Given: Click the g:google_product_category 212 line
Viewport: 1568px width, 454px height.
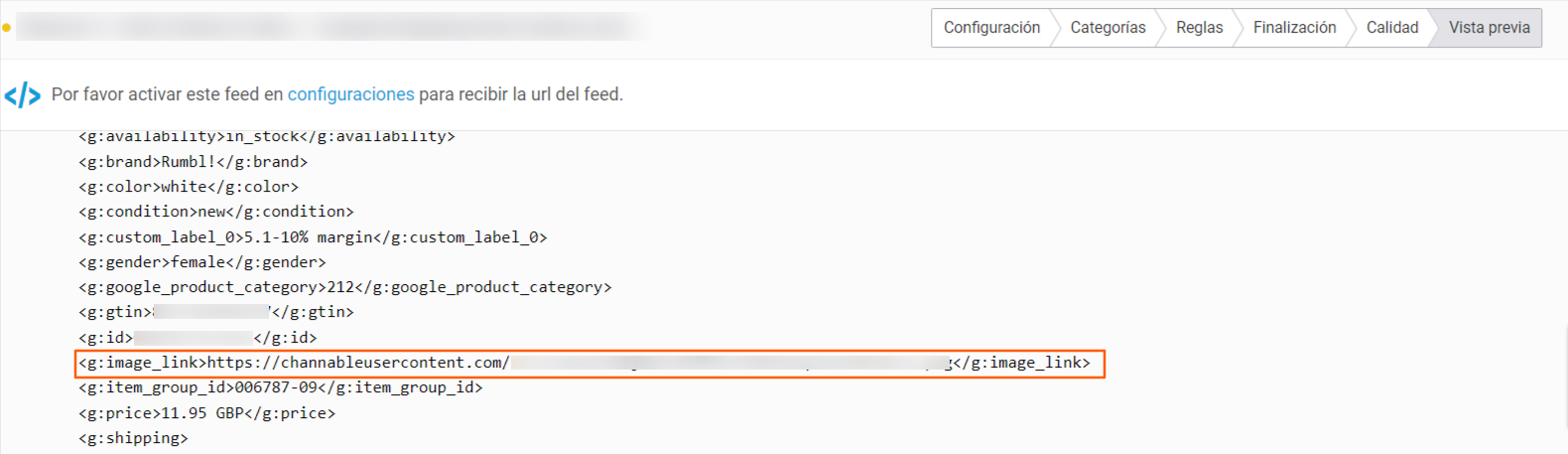Looking at the screenshot, I should click(345, 287).
